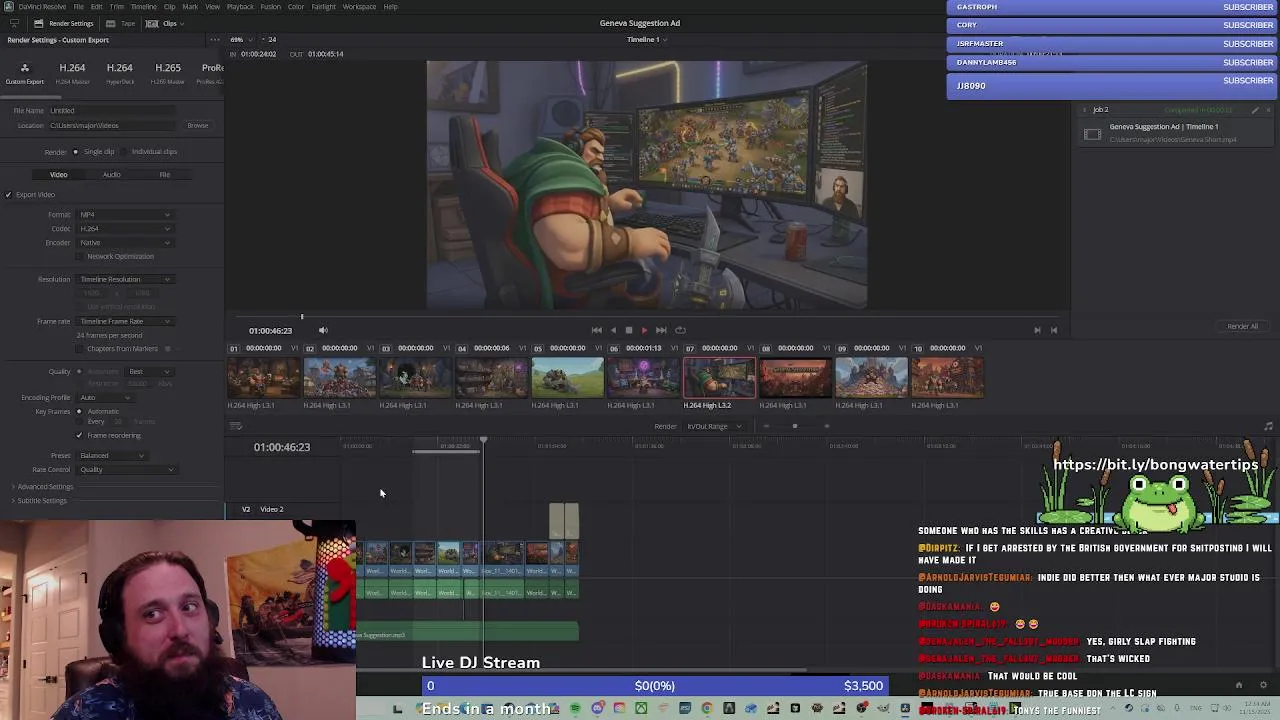Toggle the Frame reordering checkbox
The image size is (1280, 720).
[79, 436]
